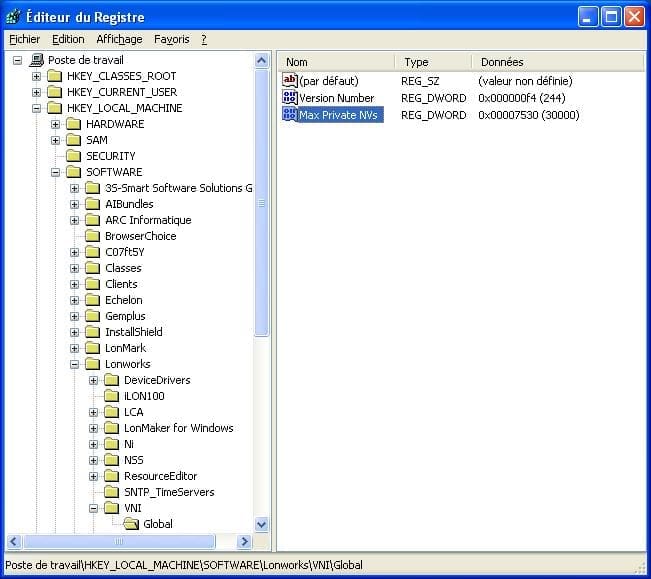This screenshot has height=579, width=651.
Task: Click the BrowserChoice folder icon
Action: 92,236
